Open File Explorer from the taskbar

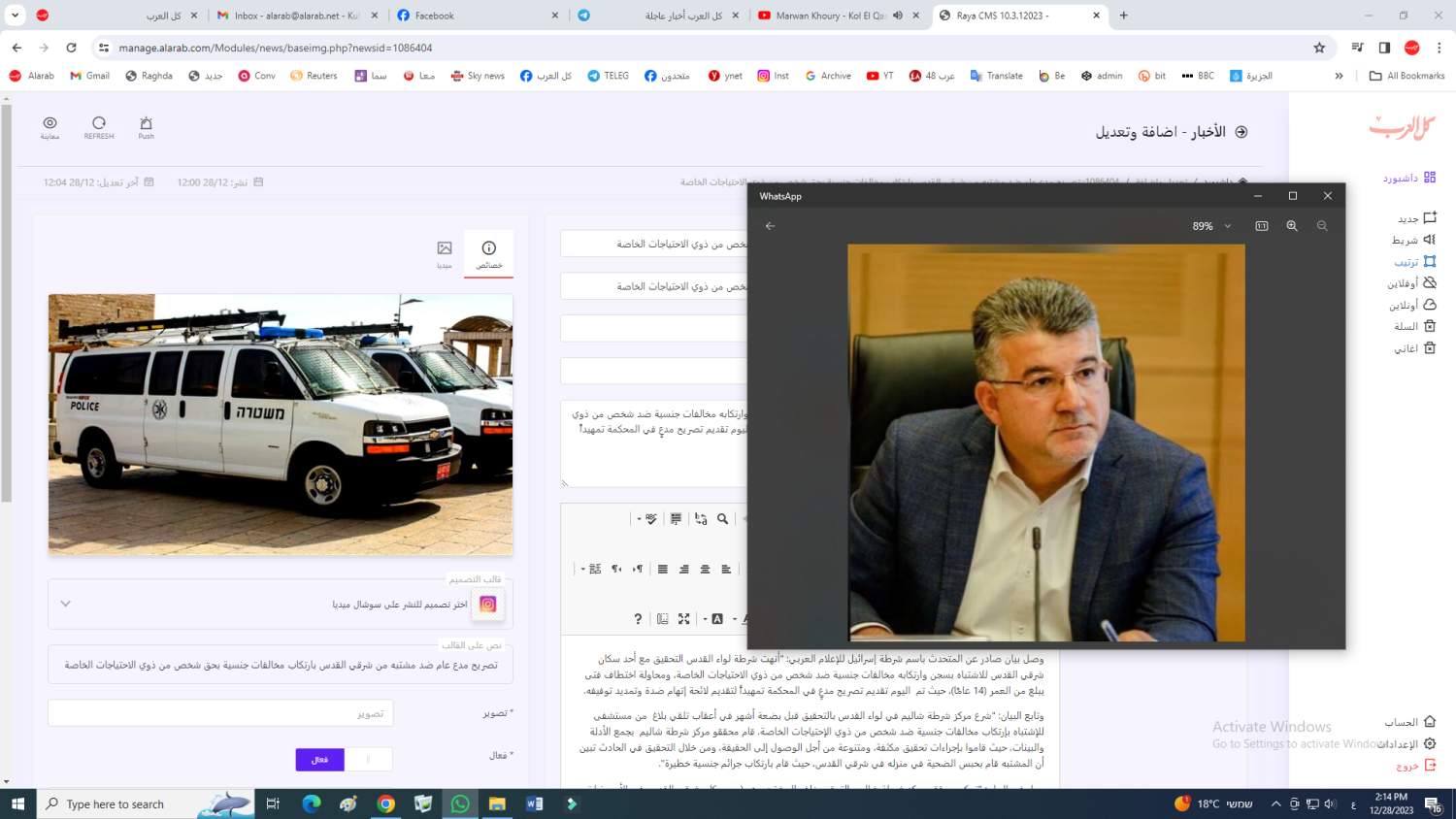497,803
